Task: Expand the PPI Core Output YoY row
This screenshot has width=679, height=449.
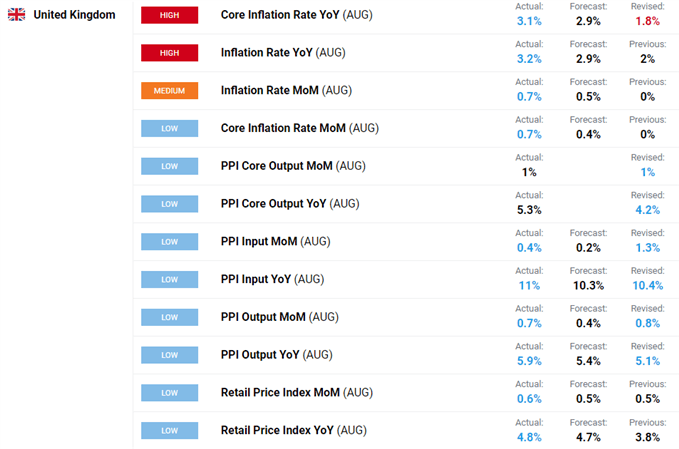Action: (289, 204)
